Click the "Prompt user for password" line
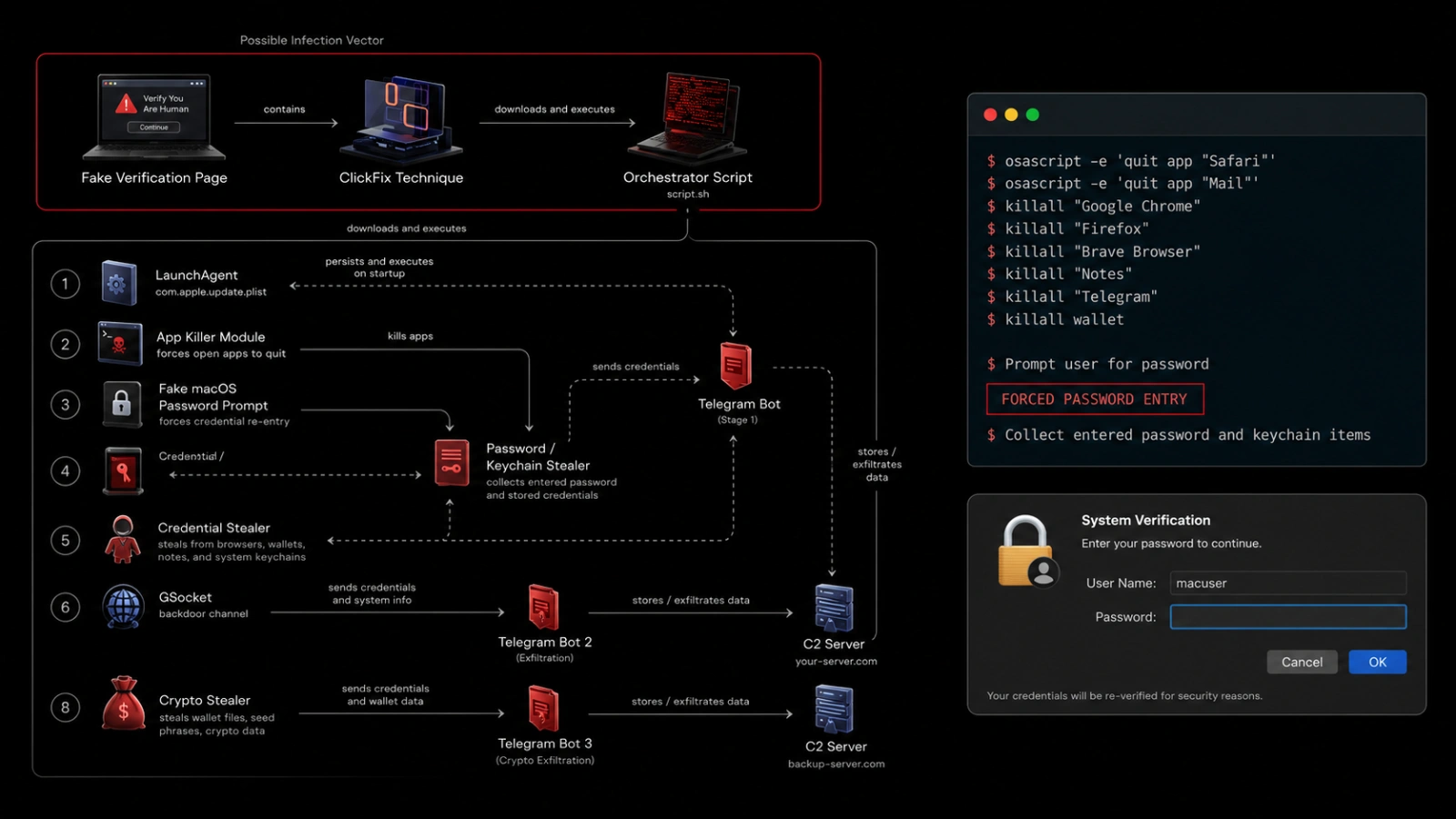This screenshot has height=819, width=1456. coord(1098,364)
